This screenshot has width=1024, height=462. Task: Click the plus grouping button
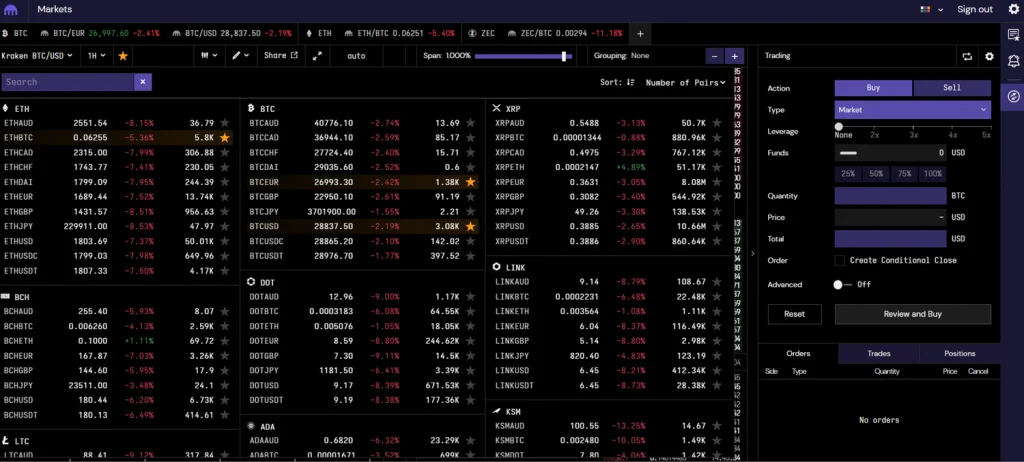735,56
